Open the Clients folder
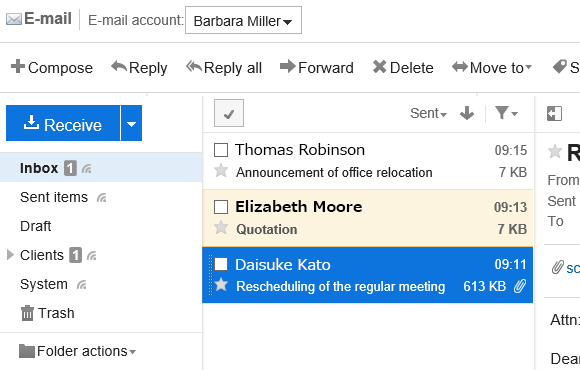 [x=42, y=255]
